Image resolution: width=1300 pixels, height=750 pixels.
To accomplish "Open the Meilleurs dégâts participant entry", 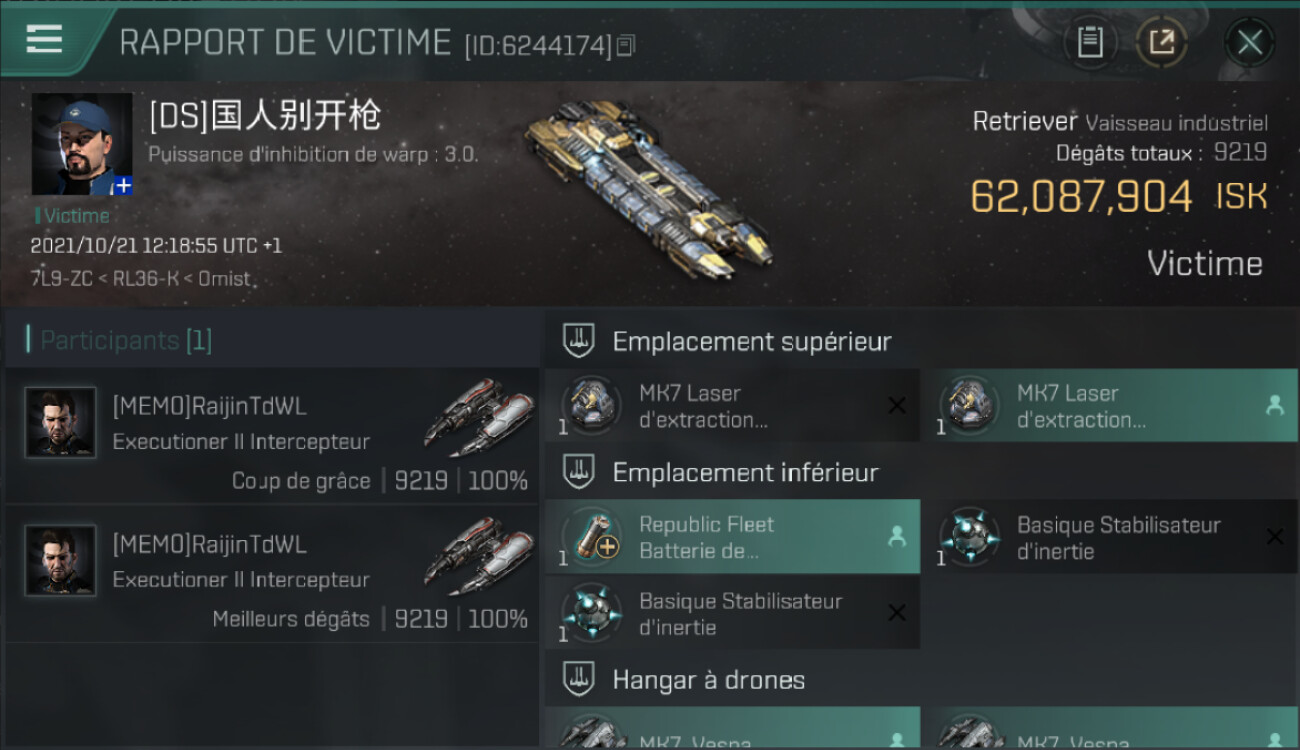I will click(272, 574).
